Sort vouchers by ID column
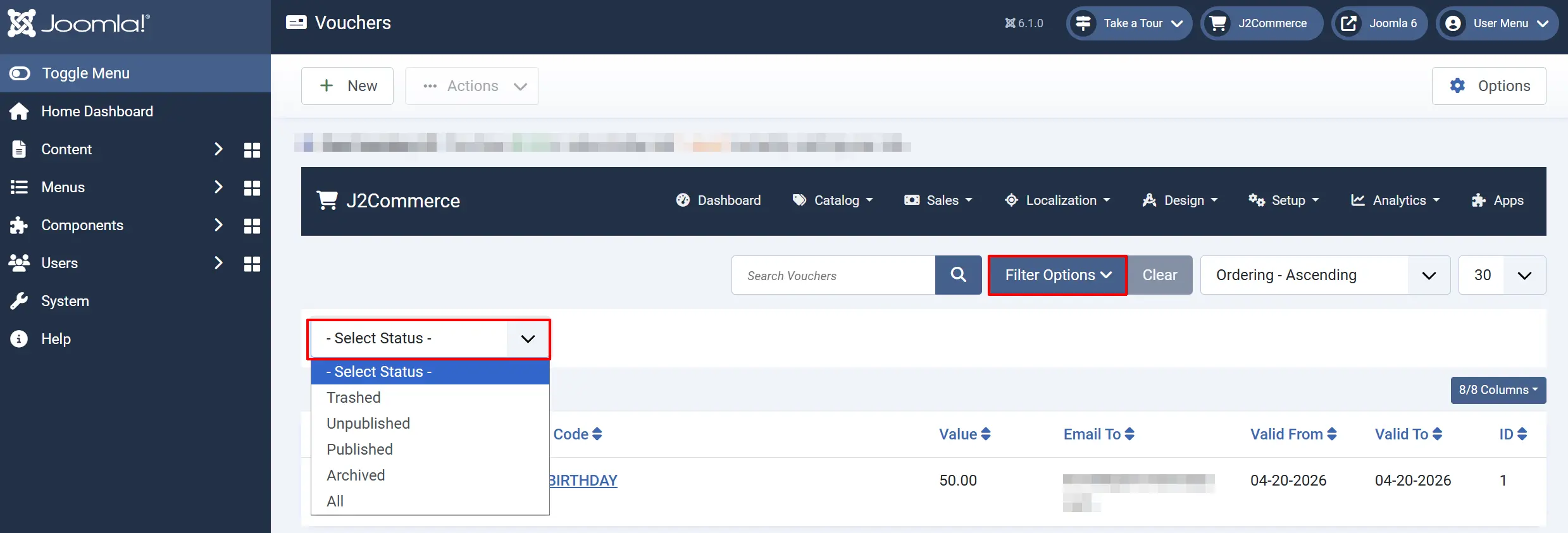The height and width of the screenshot is (533, 1568). [1514, 434]
